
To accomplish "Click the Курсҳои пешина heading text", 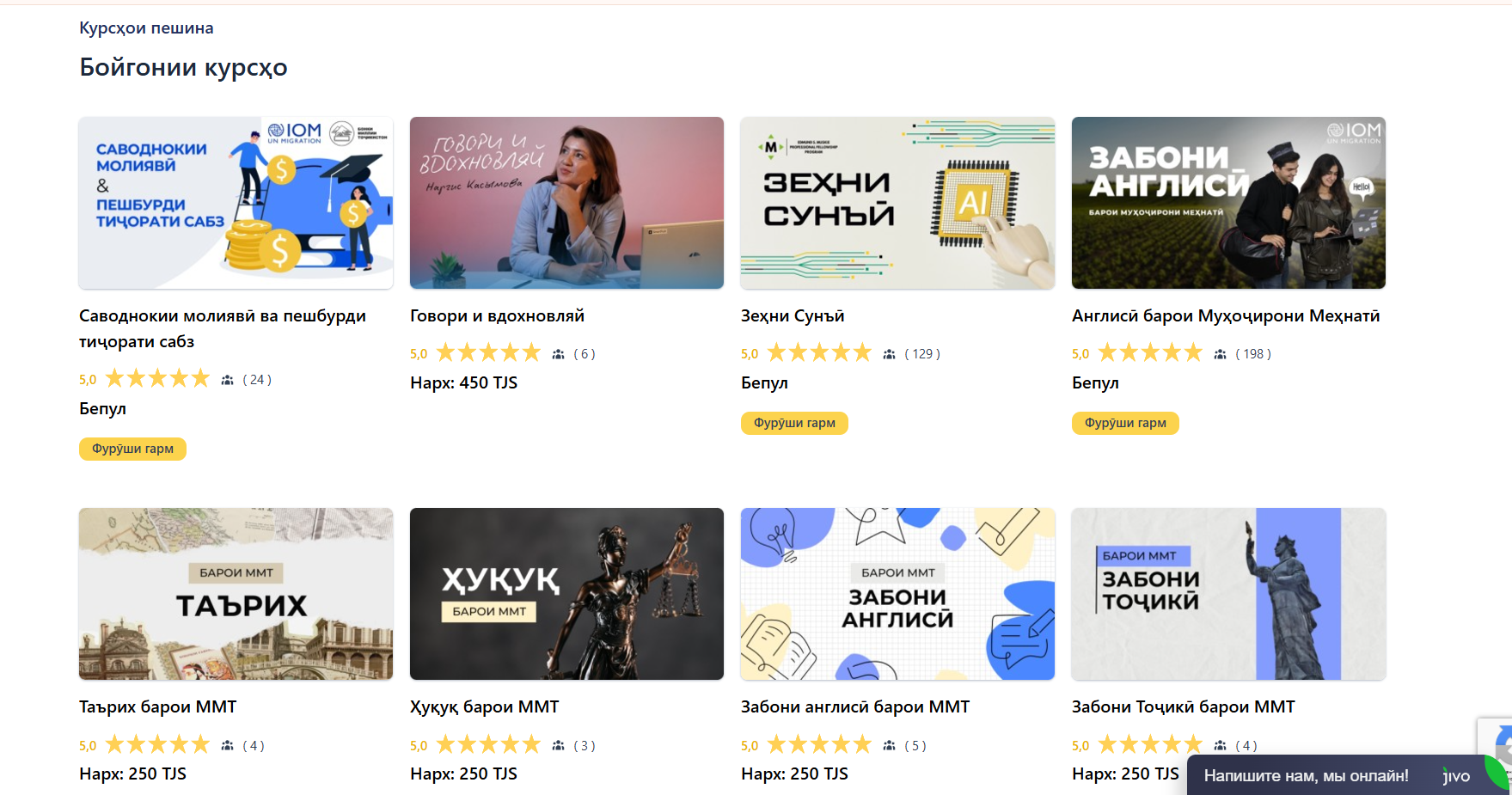I will pos(146,28).
